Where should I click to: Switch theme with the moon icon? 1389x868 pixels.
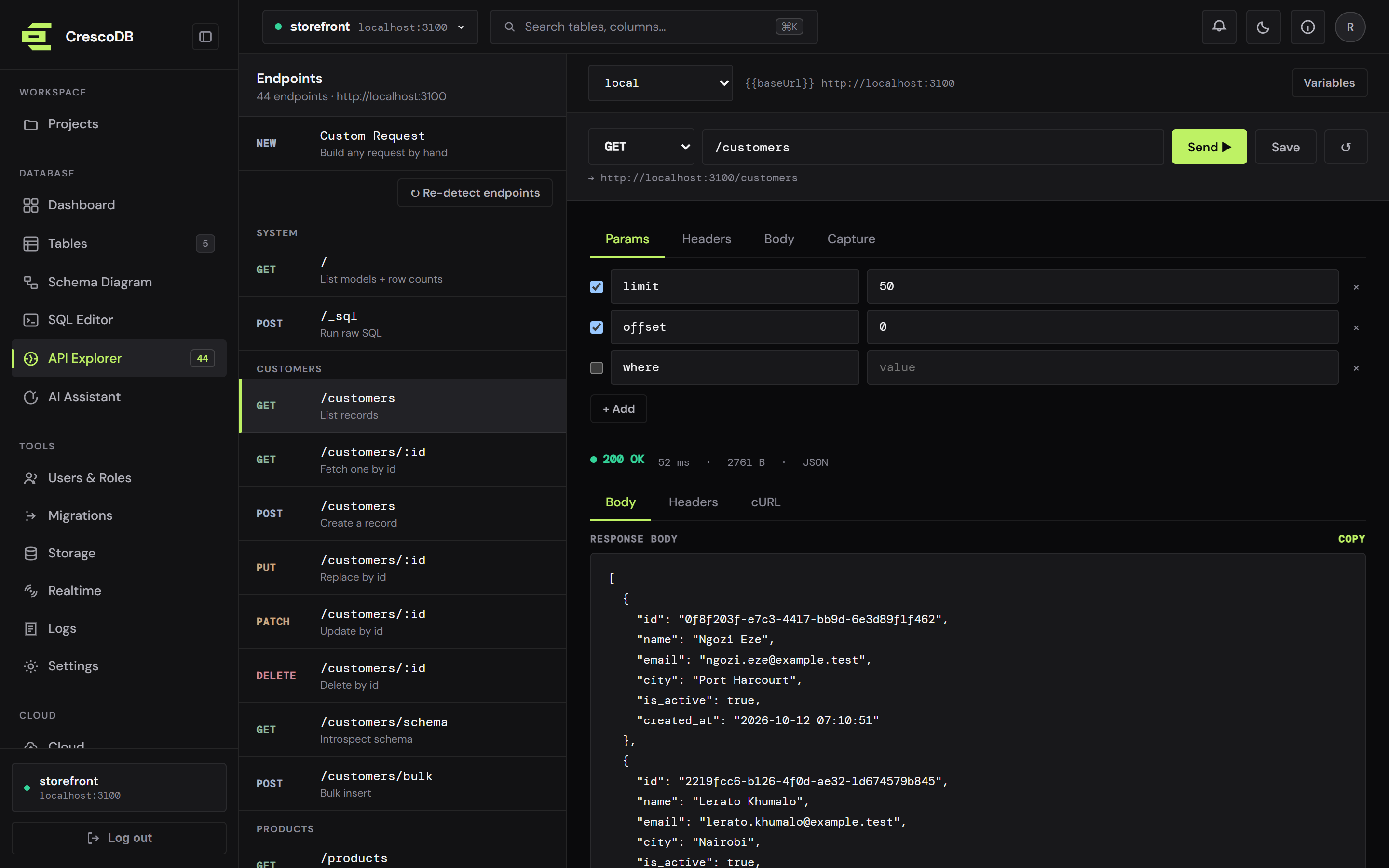tap(1263, 27)
